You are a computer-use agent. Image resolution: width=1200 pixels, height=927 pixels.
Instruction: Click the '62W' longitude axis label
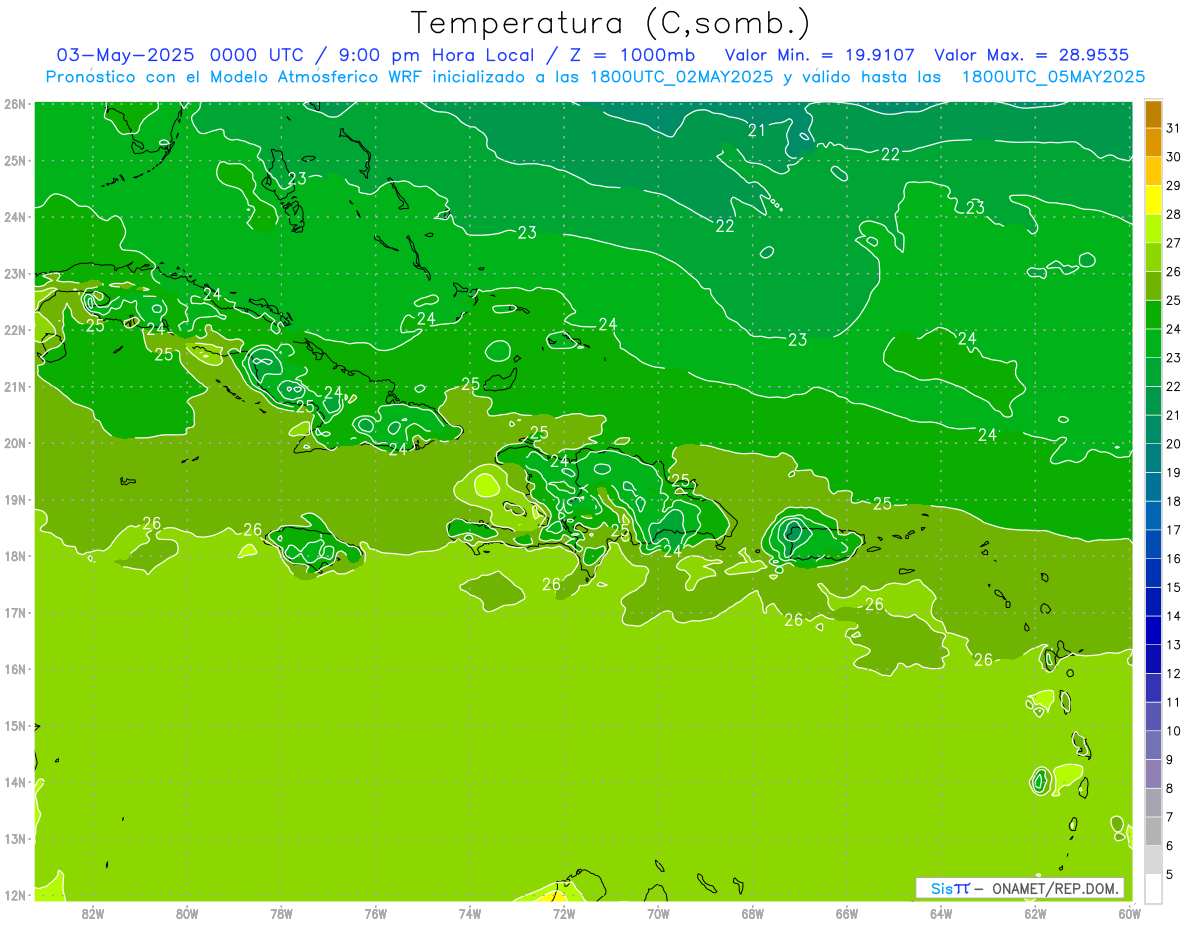1035,913
